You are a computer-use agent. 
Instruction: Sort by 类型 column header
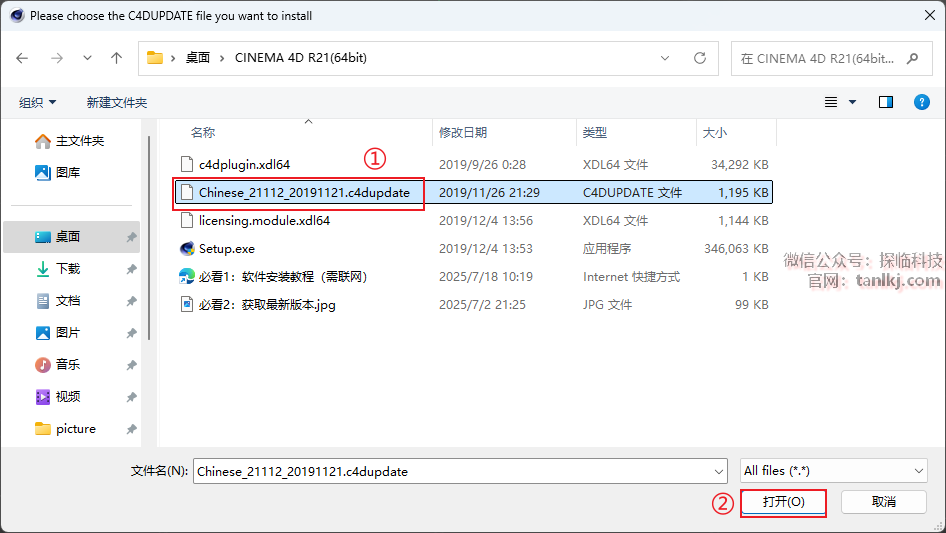tap(595, 133)
